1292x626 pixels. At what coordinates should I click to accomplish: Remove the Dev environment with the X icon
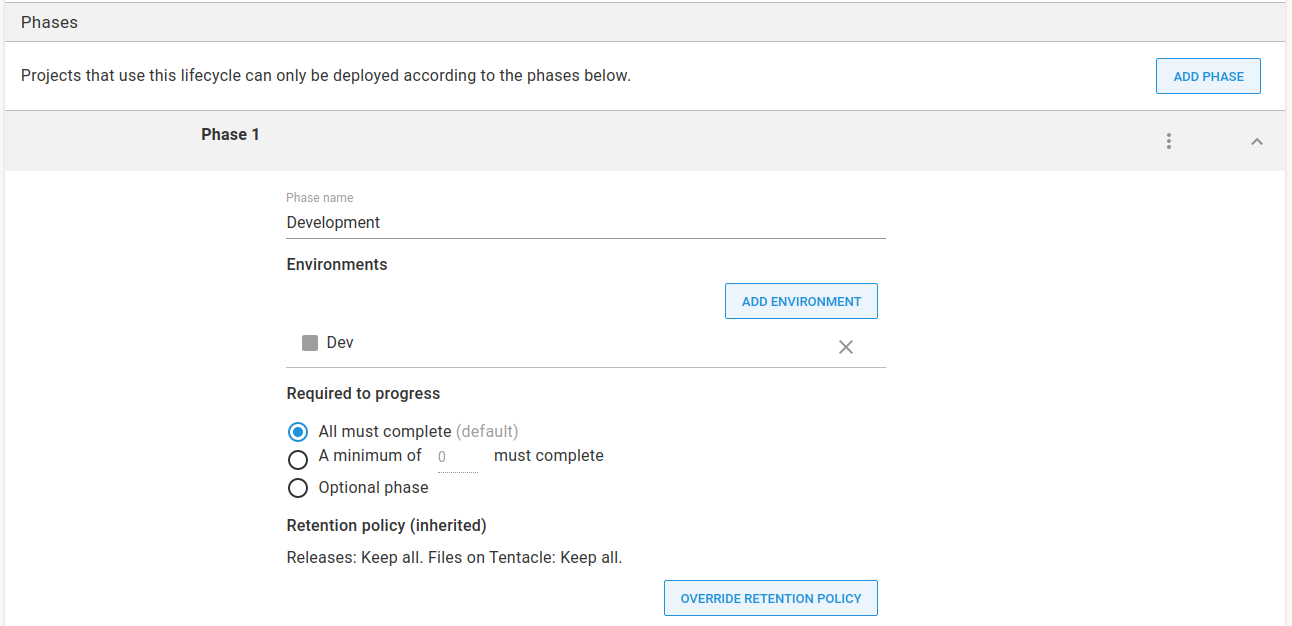tap(845, 347)
